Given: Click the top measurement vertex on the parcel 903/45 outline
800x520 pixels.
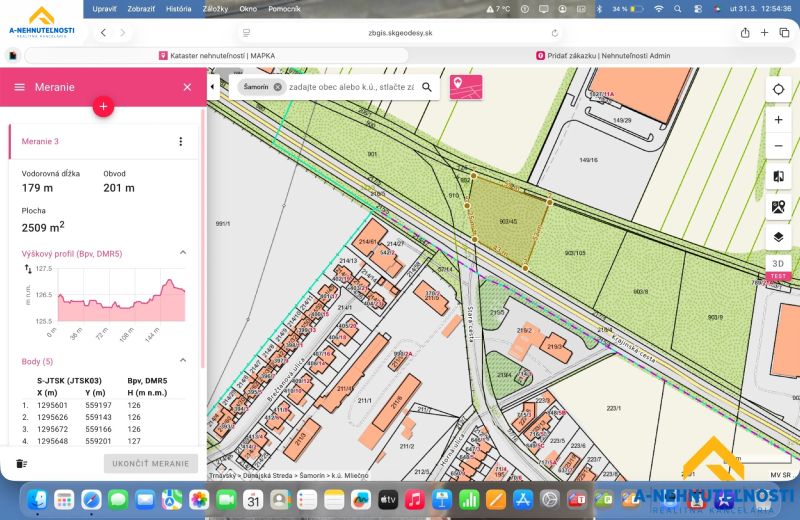Looking at the screenshot, I should click(473, 176).
